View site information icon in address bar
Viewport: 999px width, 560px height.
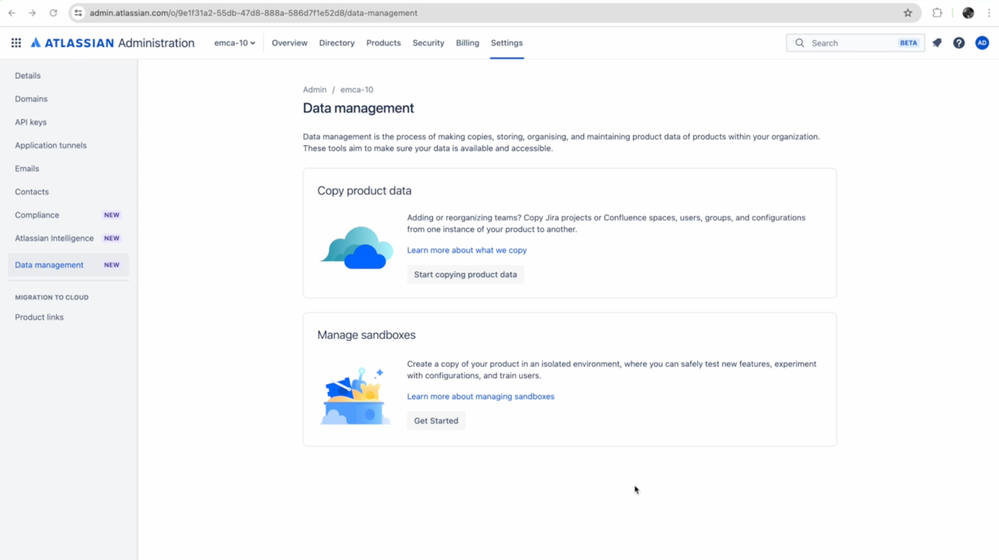point(78,13)
